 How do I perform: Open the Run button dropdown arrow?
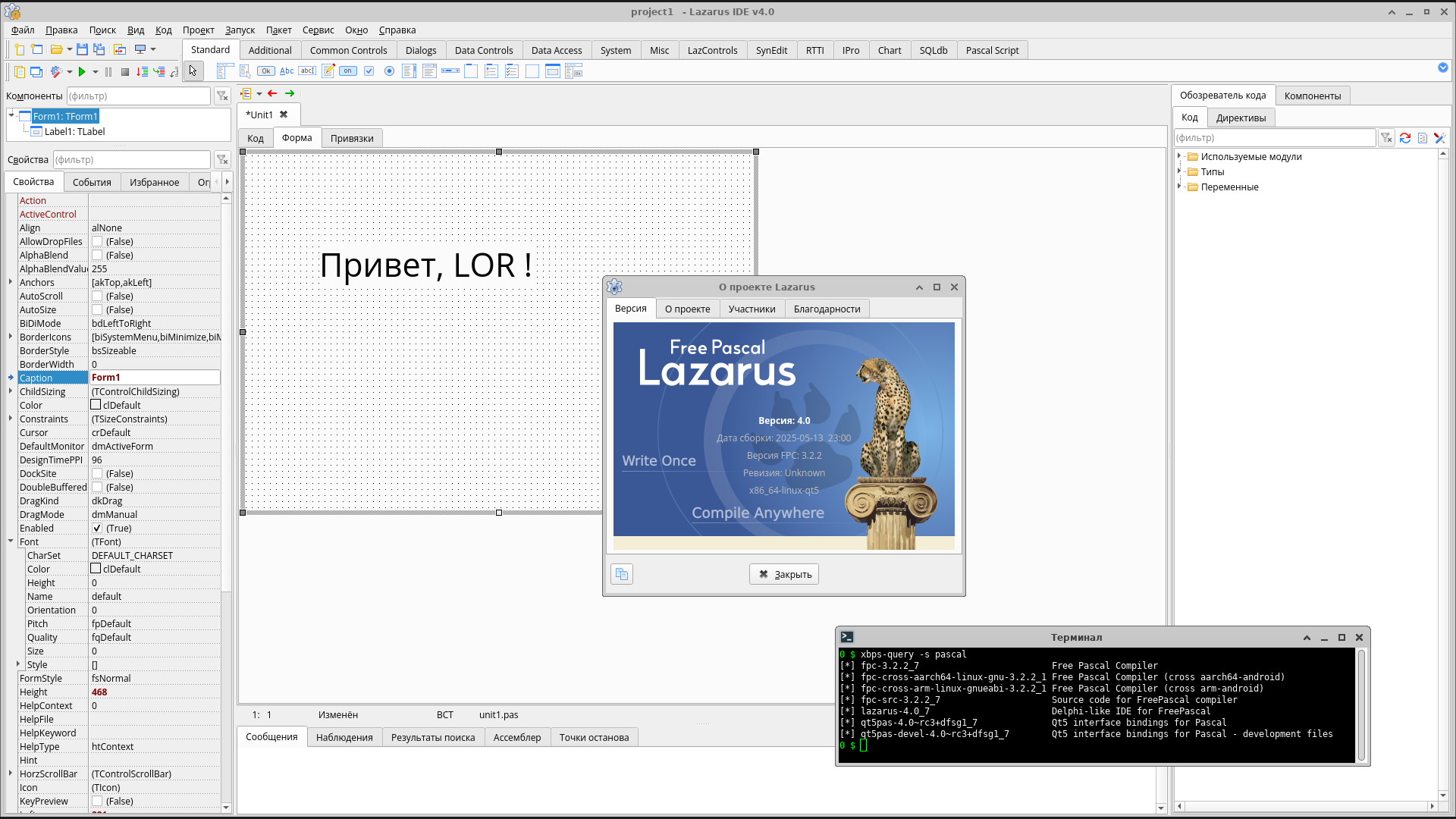[96, 72]
